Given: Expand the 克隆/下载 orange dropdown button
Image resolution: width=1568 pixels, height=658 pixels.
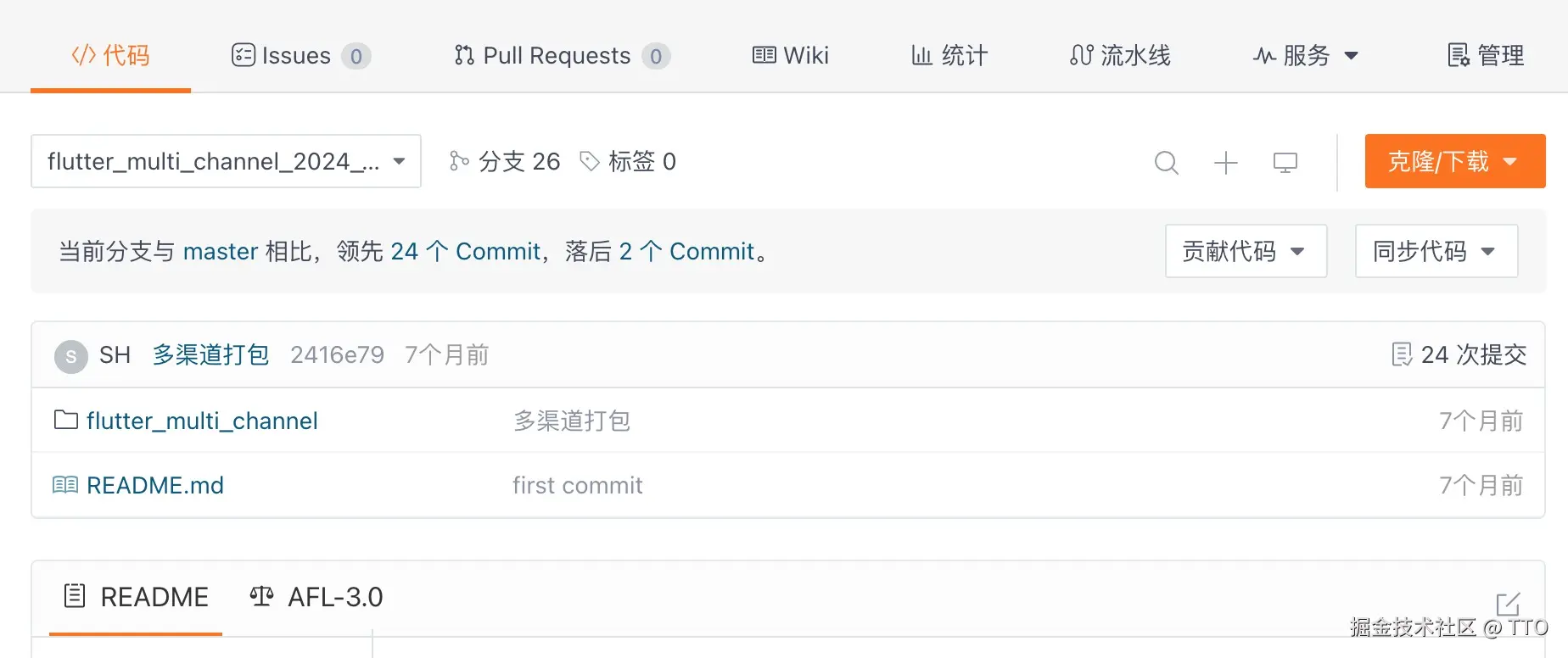Looking at the screenshot, I should 1454,161.
